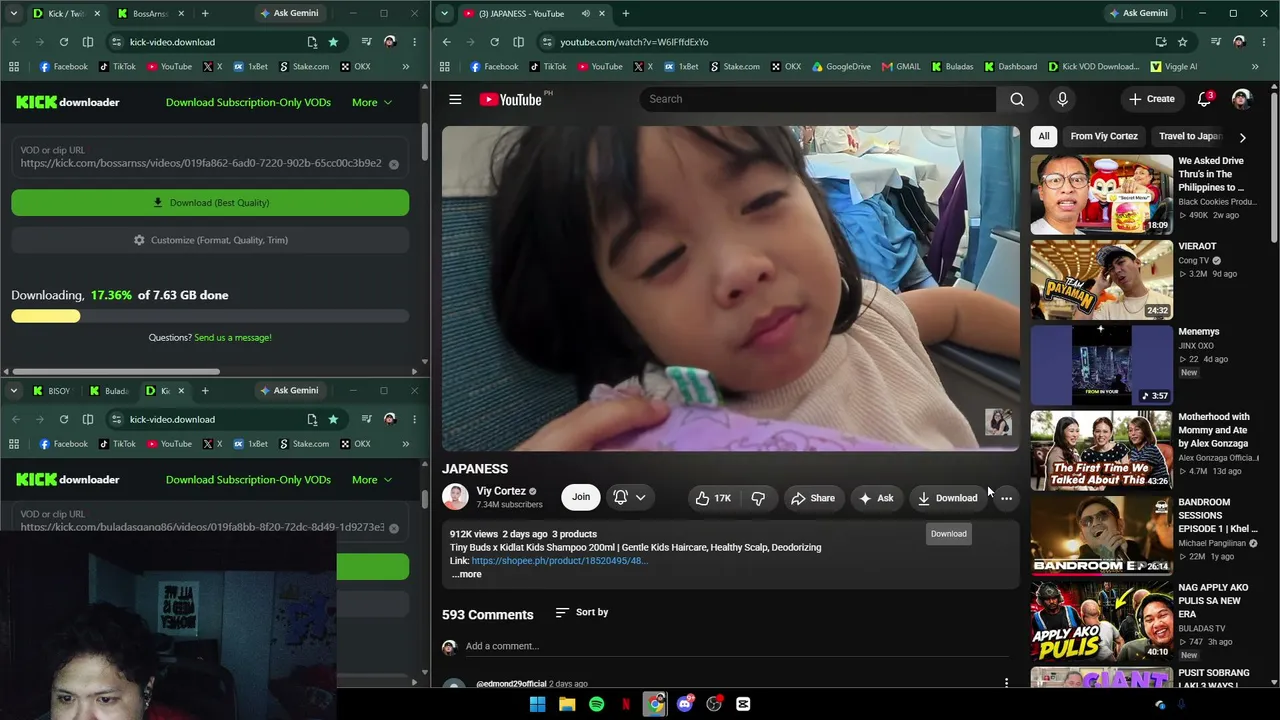The image size is (1280, 720).
Task: Show hidden bookmarks in the top Kick window
Action: 405,67
